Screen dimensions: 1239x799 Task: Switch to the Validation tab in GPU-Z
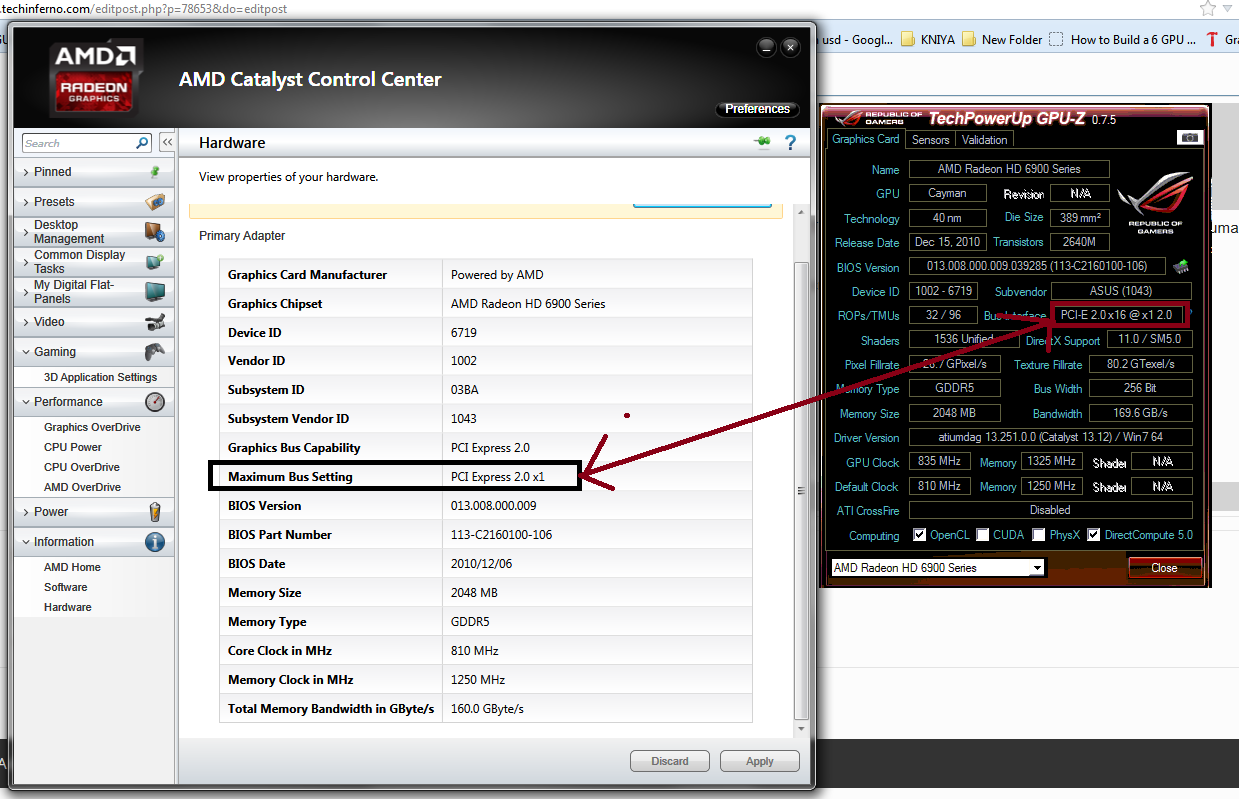coord(985,140)
